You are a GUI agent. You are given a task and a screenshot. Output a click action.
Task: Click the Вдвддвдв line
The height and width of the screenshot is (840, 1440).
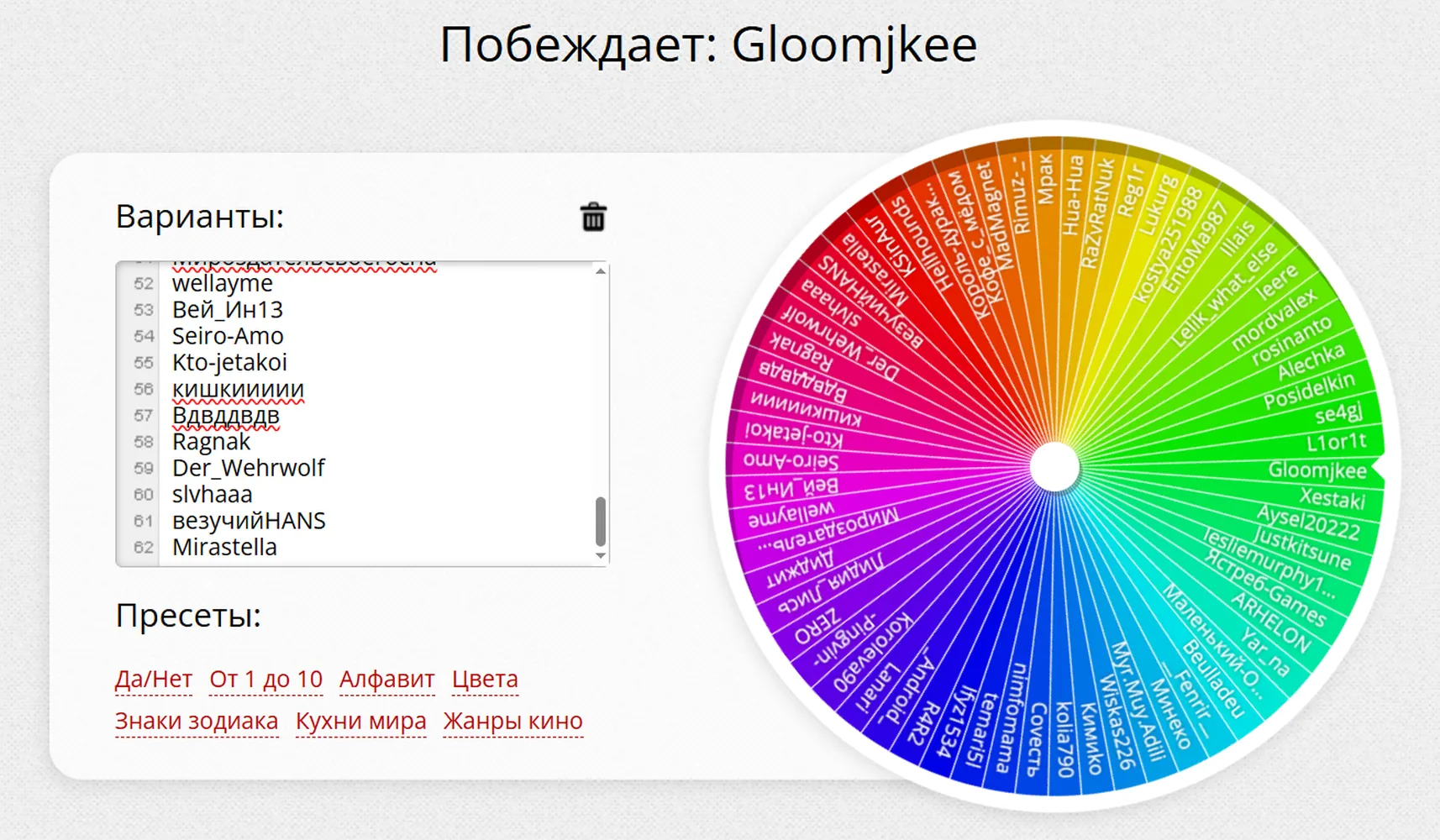[x=225, y=415]
